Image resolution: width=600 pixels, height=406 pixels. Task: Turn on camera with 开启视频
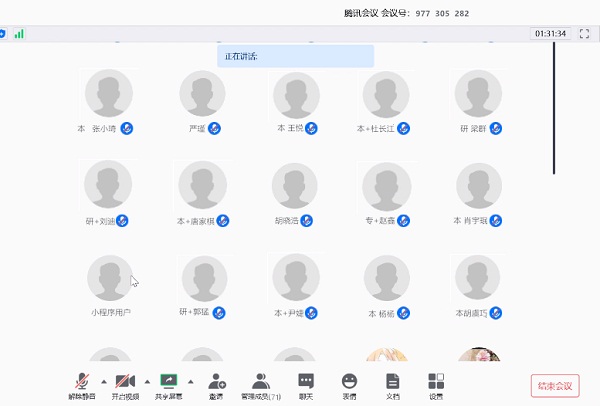click(x=125, y=381)
